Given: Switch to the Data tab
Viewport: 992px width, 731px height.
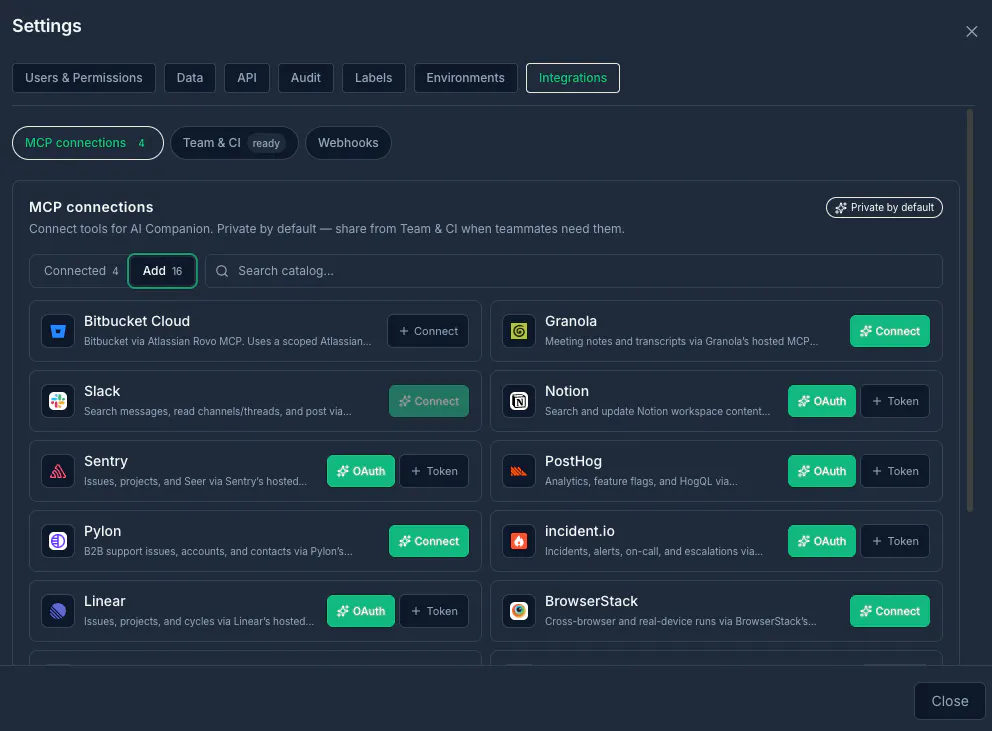Looking at the screenshot, I should (x=190, y=78).
